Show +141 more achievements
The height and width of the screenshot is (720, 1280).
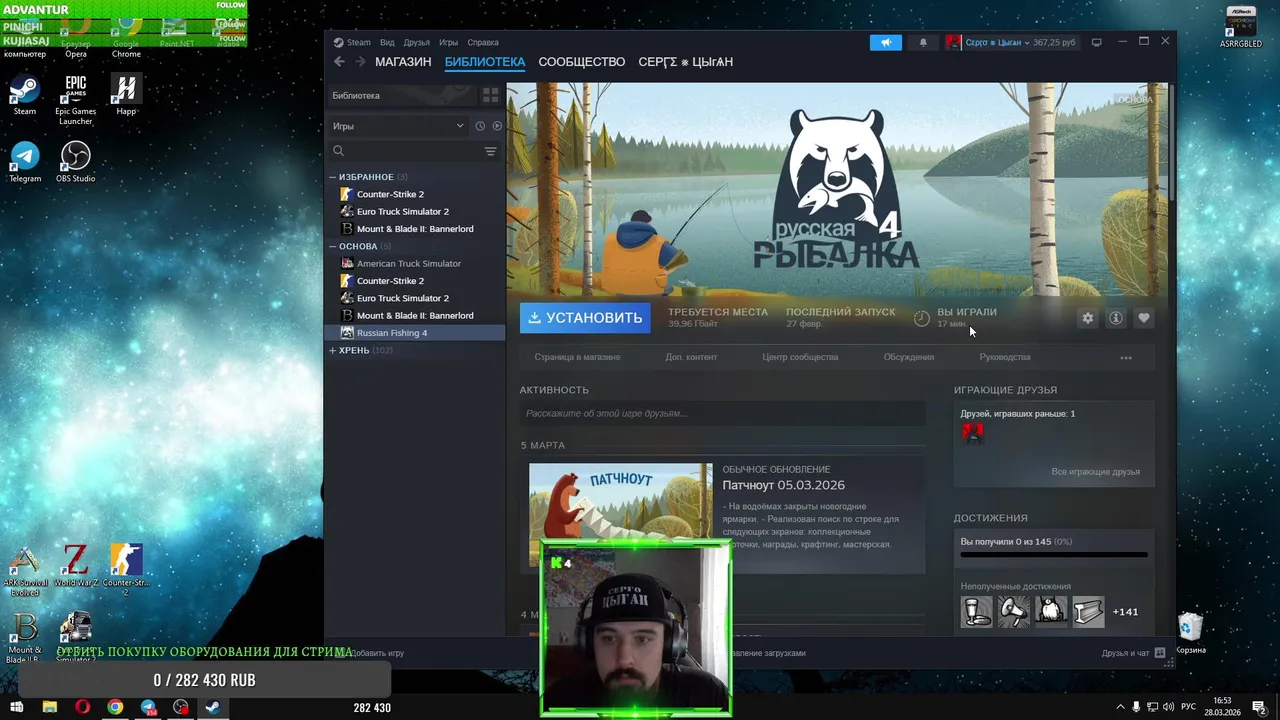(x=1126, y=612)
